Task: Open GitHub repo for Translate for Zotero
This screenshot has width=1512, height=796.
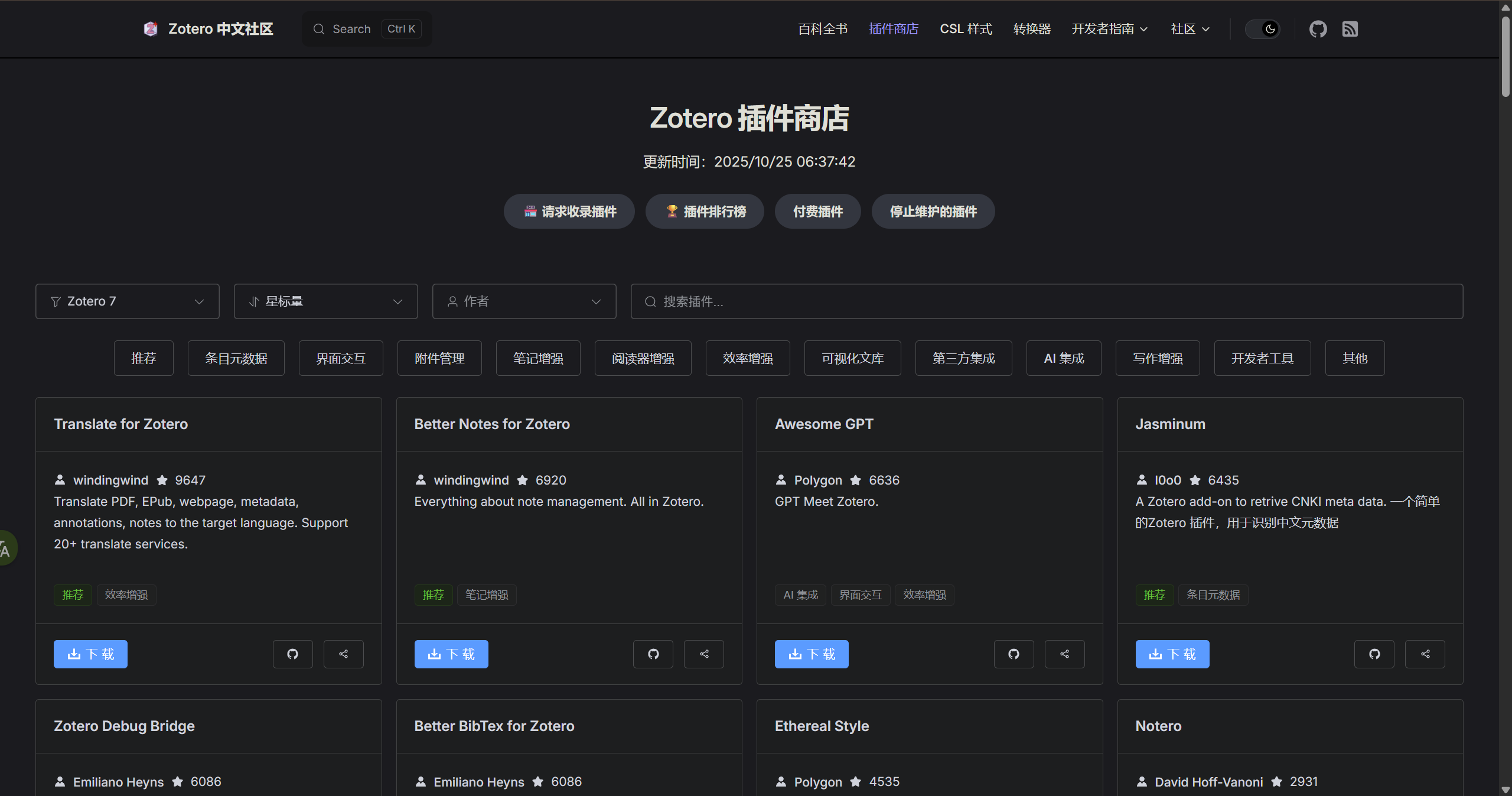Action: 292,654
